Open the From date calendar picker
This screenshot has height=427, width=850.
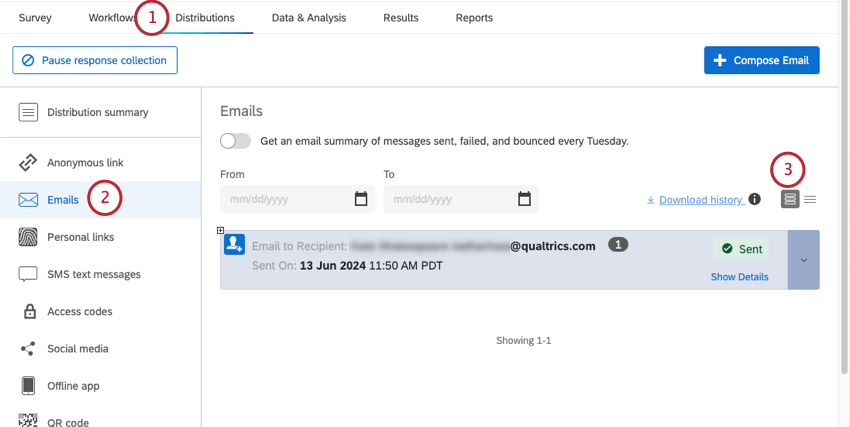tap(361, 199)
